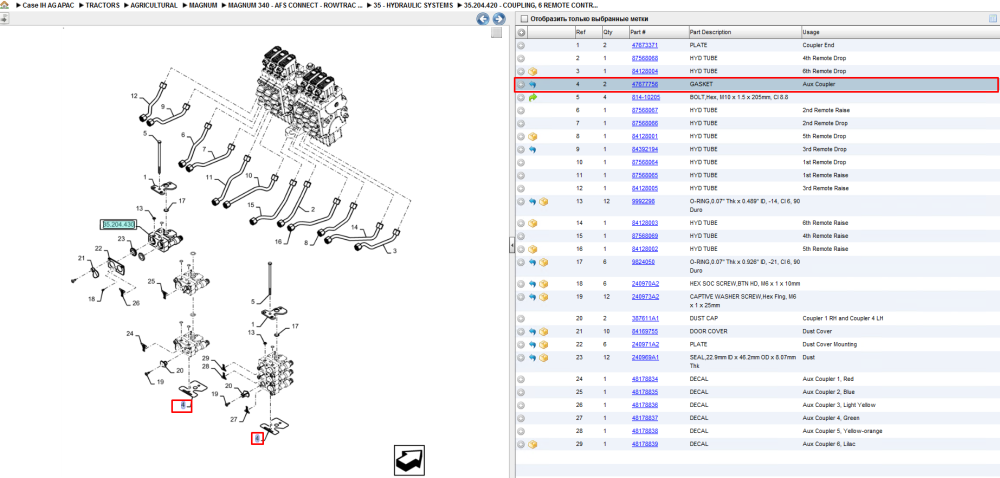1000x478 pixels.
Task: Go to the home page icon
Action: pos(4,4)
